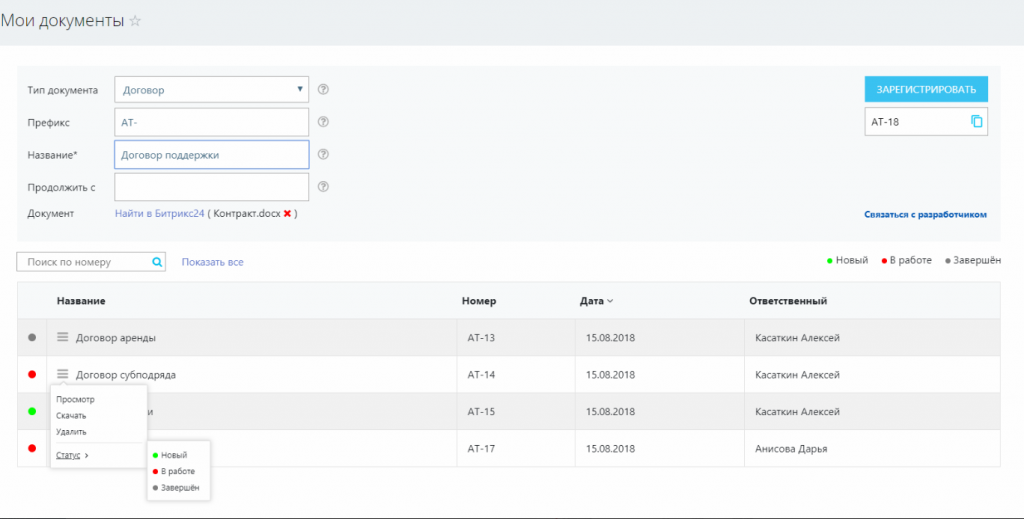The image size is (1024, 519).
Task: Click the Ответственный column header
Action: [788, 301]
